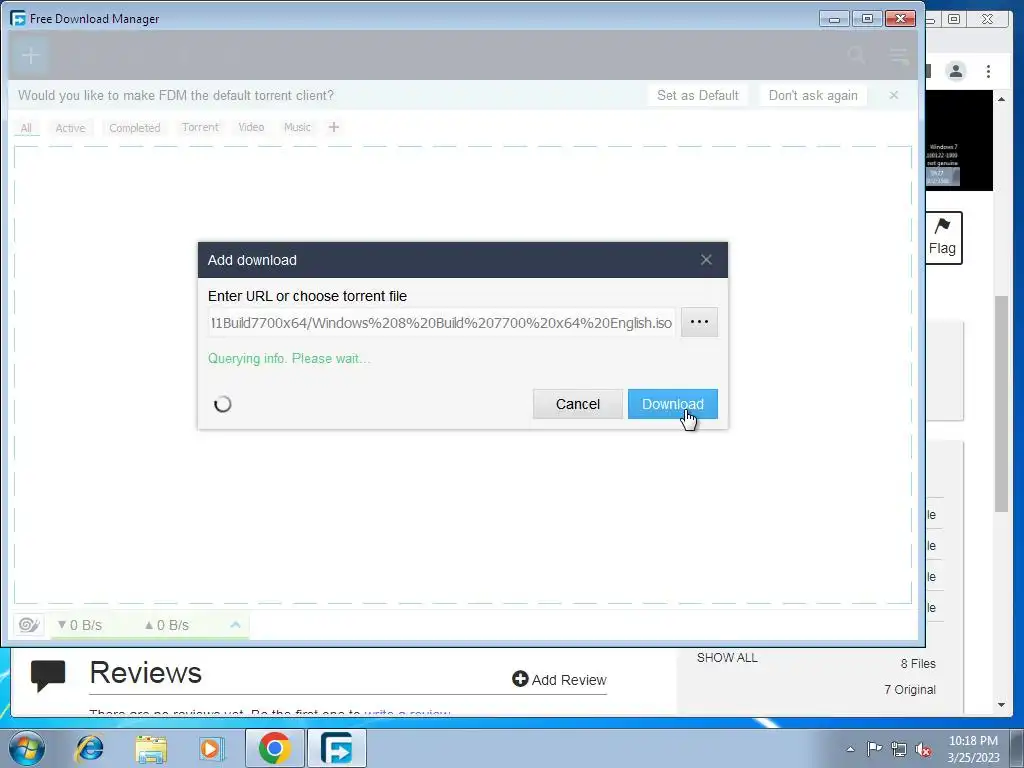1024x768 pixels.
Task: Switch to the Active tab
Action: click(70, 128)
